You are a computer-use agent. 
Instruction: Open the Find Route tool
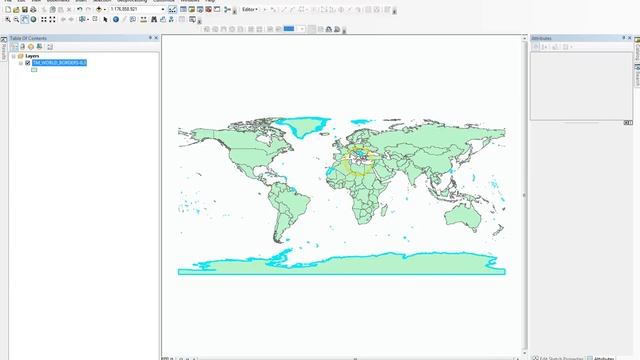pyautogui.click(x=163, y=19)
